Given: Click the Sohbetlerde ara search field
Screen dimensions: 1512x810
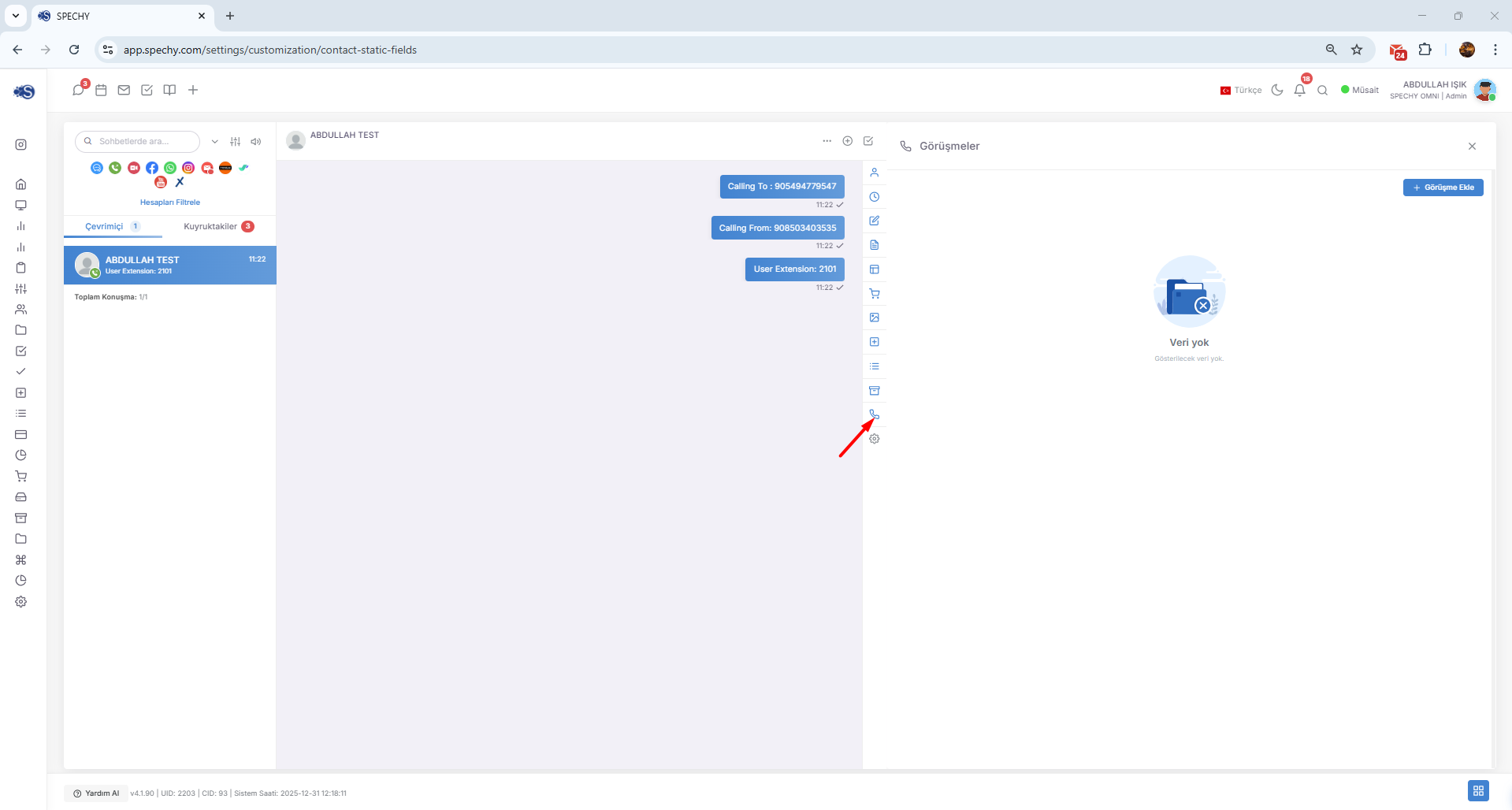Looking at the screenshot, I should (x=138, y=142).
